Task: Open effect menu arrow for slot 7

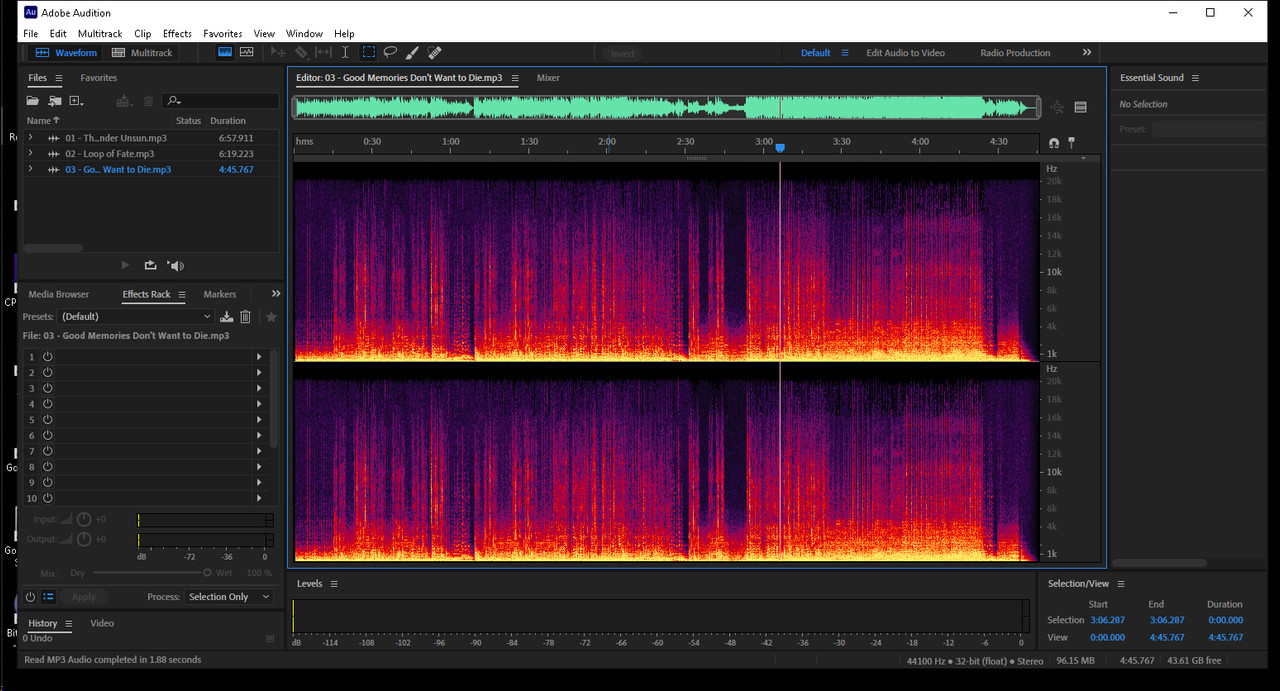Action: (x=259, y=451)
